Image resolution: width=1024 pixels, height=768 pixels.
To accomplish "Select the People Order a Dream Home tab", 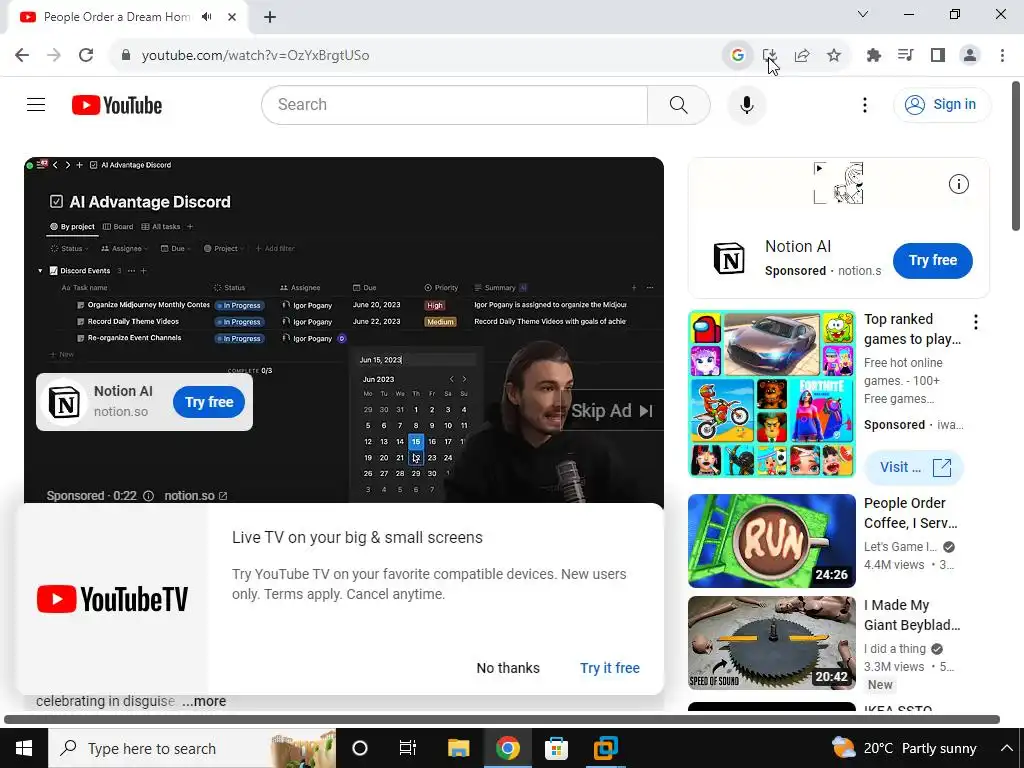I will [x=118, y=17].
